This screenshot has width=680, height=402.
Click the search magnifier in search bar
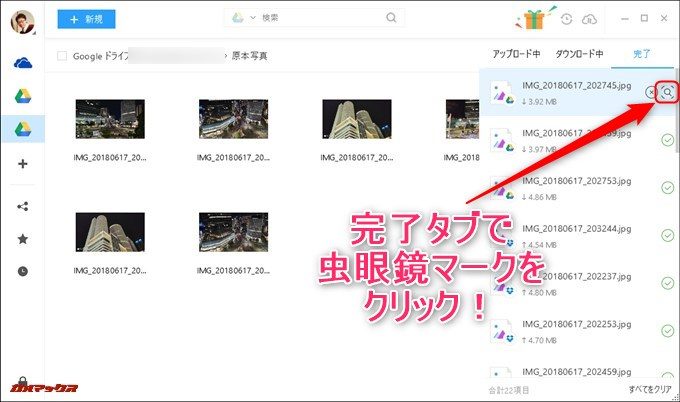coord(391,18)
